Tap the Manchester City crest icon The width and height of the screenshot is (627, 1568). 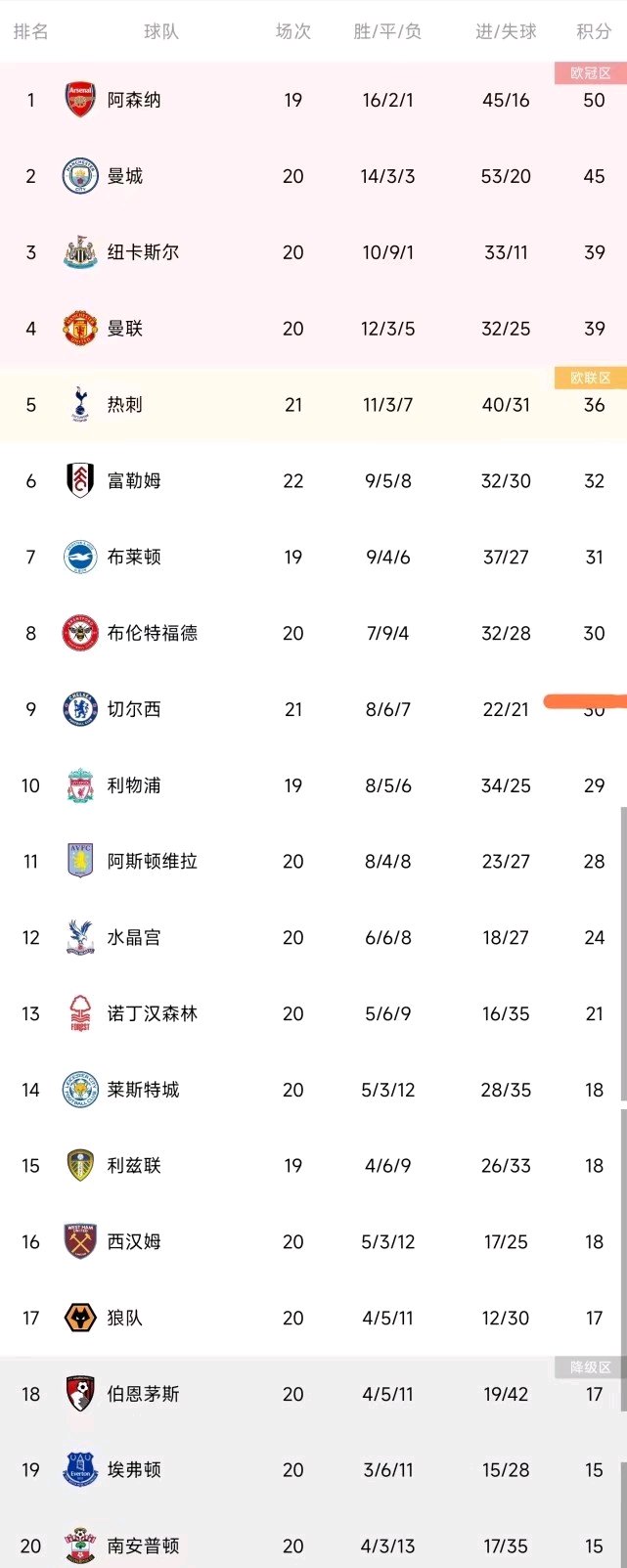click(x=80, y=176)
